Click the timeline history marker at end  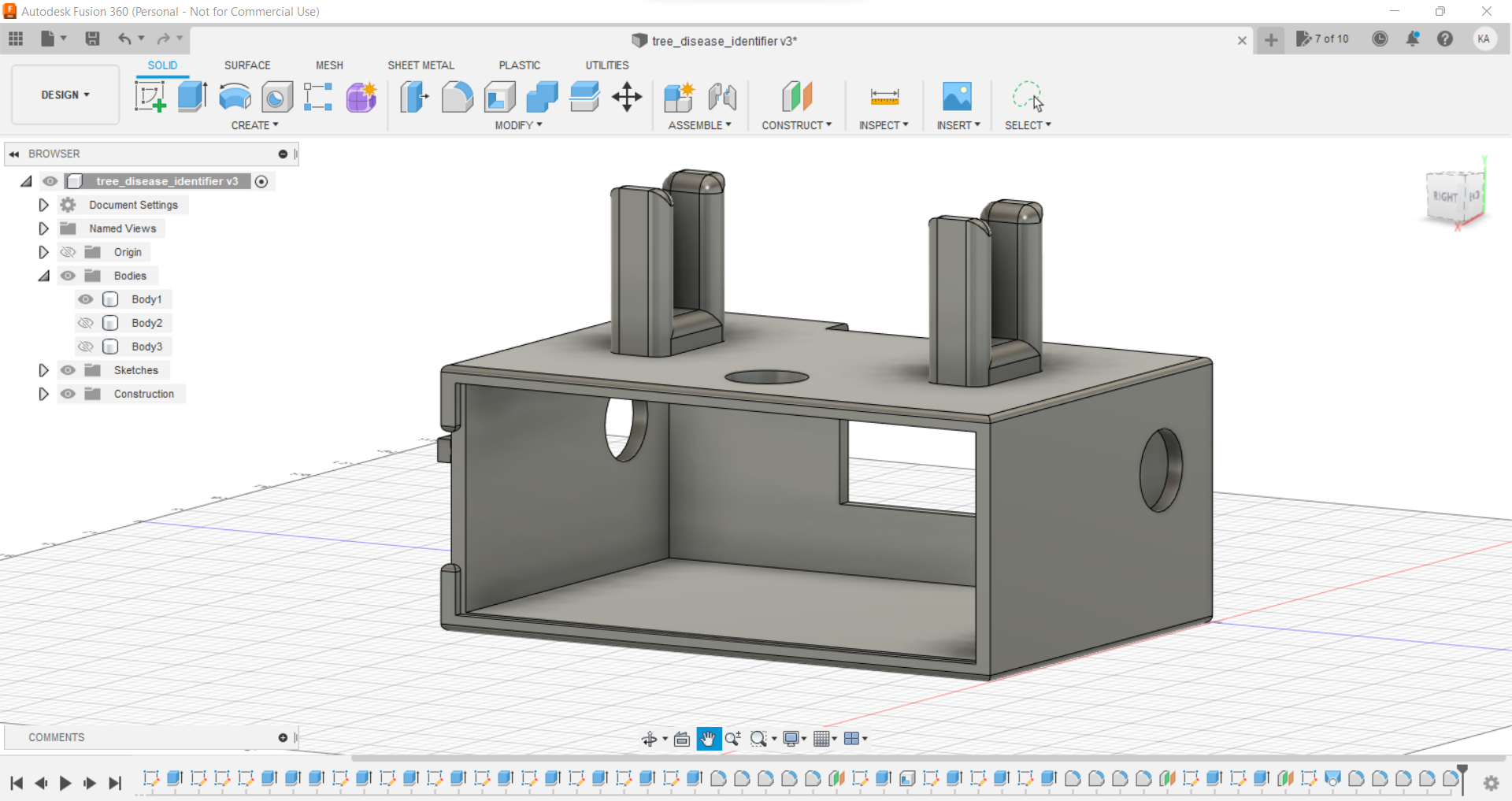(1462, 779)
